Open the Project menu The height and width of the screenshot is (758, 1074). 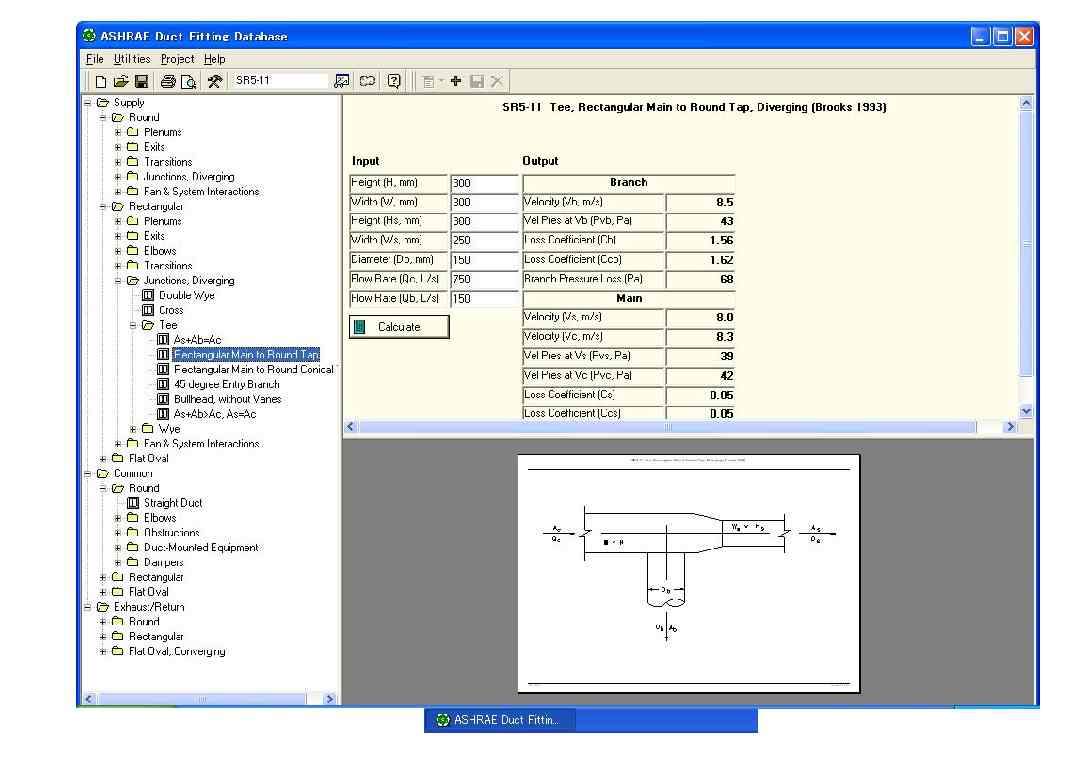point(177,59)
